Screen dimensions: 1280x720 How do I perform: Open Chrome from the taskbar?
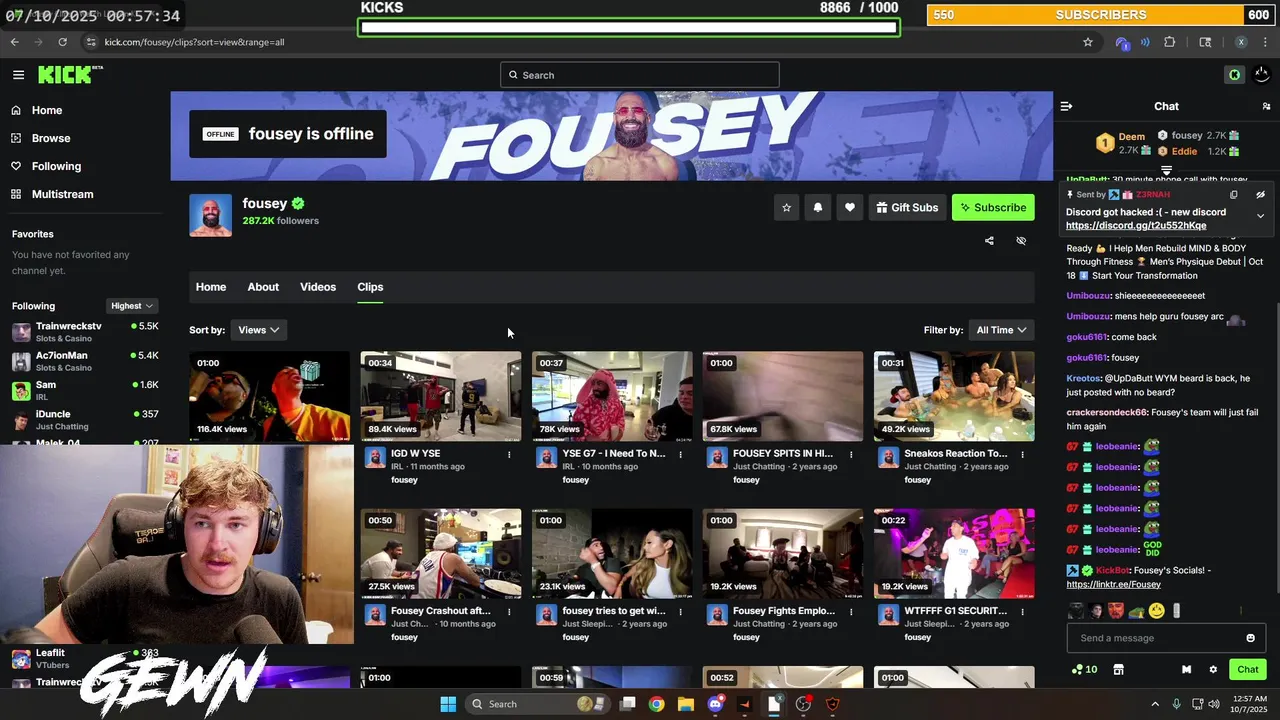pos(656,704)
